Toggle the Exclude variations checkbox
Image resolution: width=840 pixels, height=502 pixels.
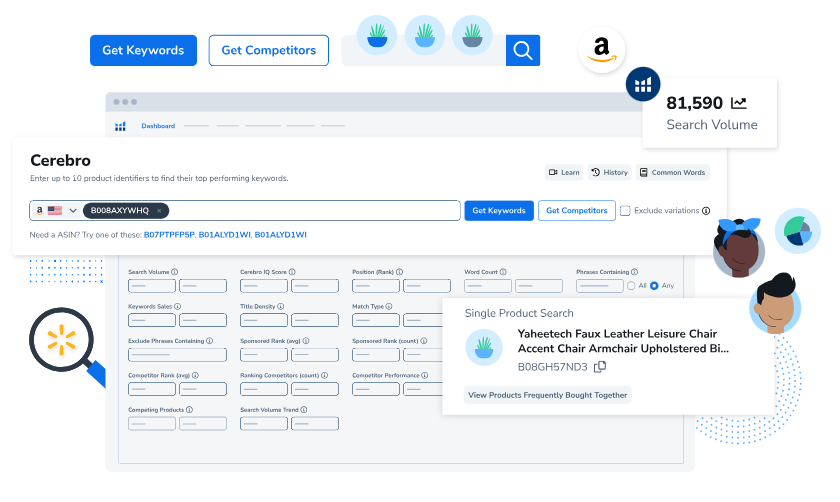click(x=625, y=211)
